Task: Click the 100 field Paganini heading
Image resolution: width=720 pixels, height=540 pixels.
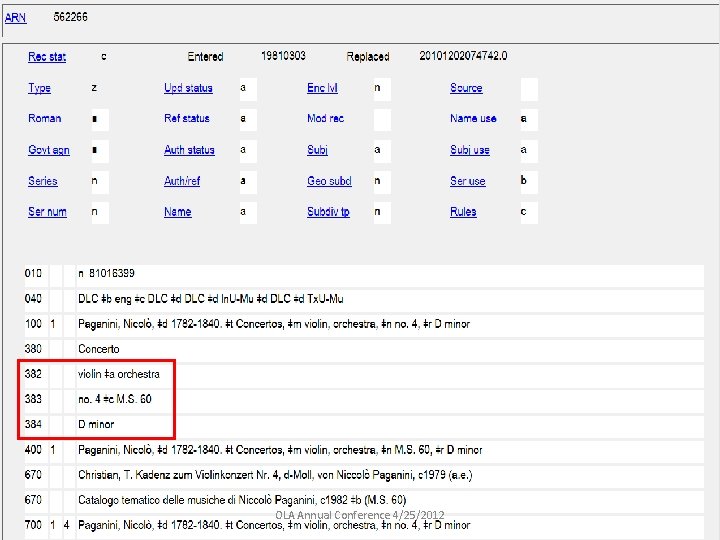Action: (390, 325)
